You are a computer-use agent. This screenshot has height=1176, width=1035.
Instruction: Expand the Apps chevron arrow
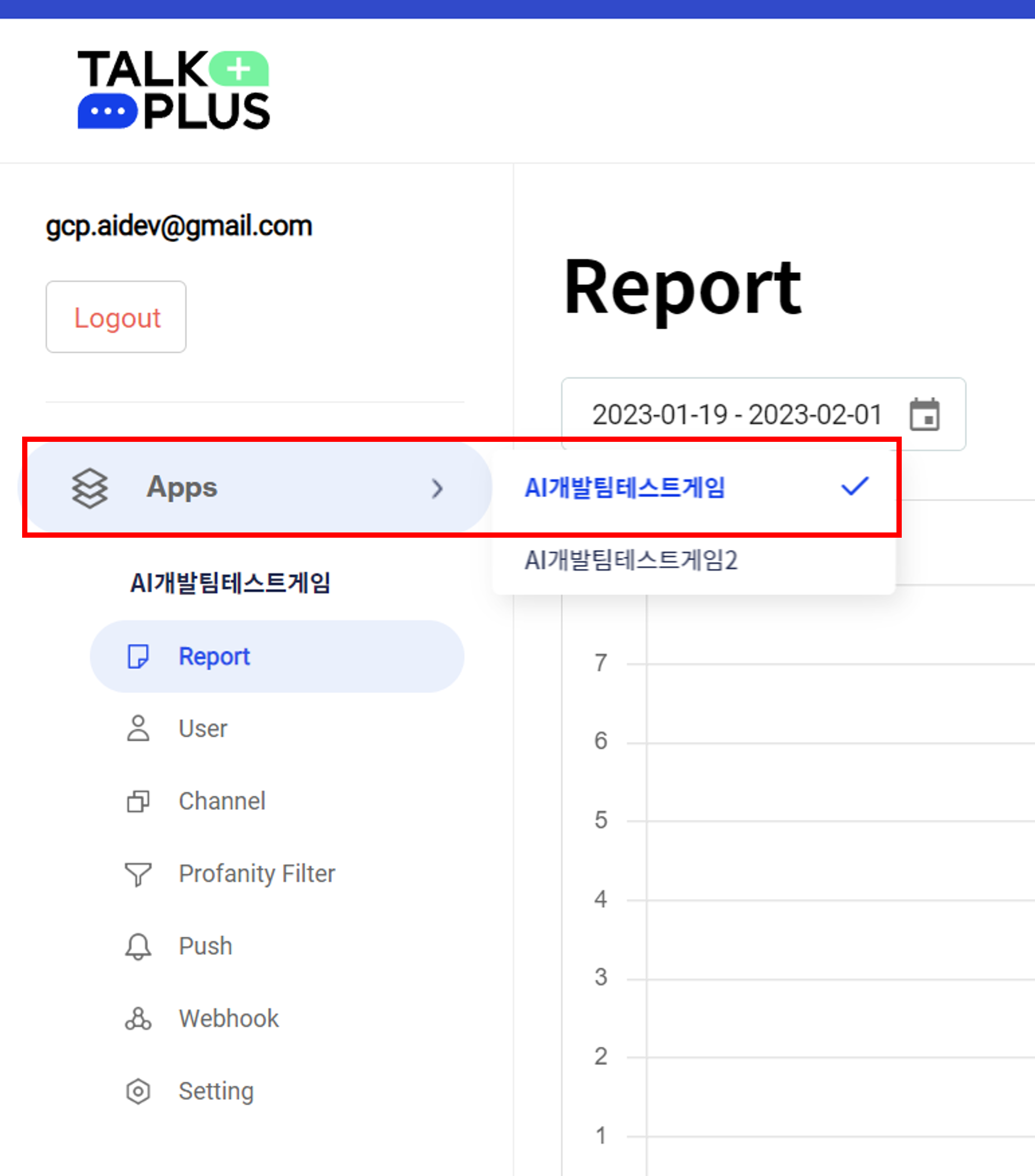pyautogui.click(x=437, y=489)
